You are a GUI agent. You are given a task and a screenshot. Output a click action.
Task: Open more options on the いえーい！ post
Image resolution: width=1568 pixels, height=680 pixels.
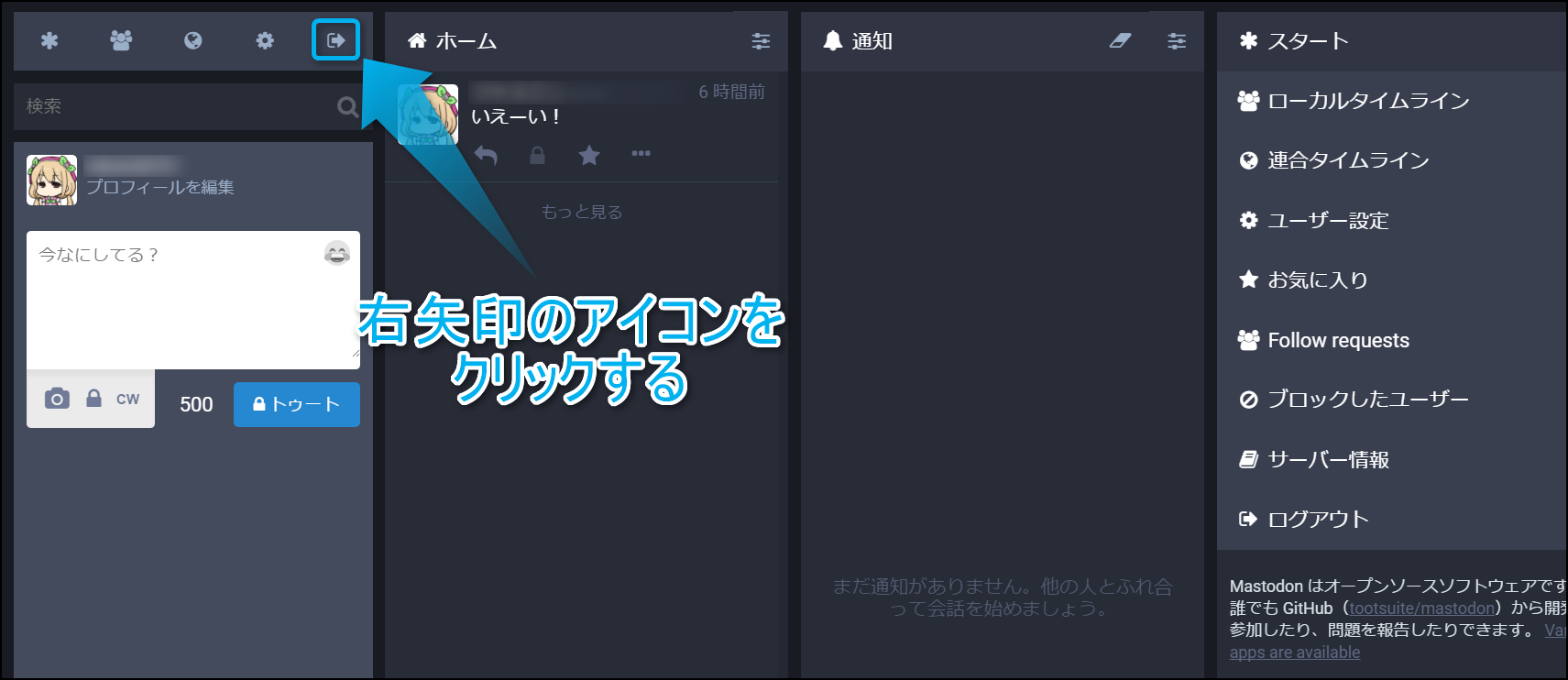point(641,154)
